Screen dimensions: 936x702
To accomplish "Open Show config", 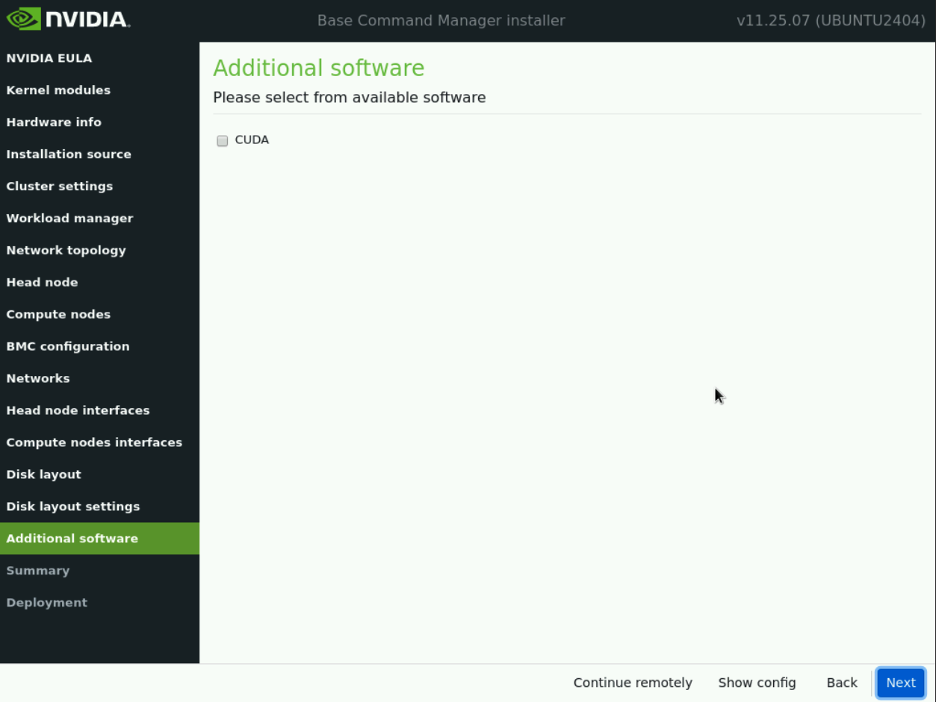I will pos(756,682).
